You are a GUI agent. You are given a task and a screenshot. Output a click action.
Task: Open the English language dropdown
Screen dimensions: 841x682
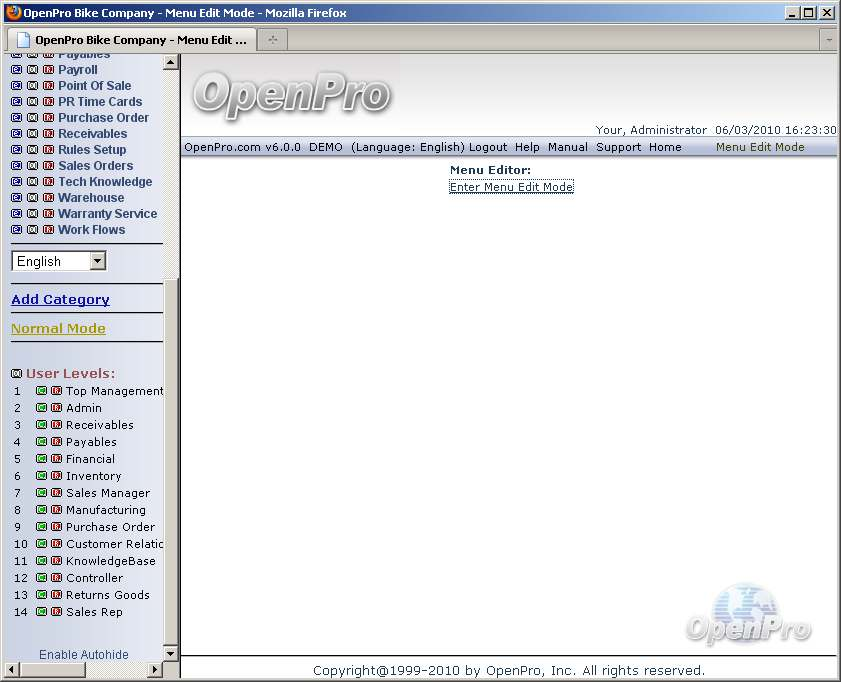point(97,261)
